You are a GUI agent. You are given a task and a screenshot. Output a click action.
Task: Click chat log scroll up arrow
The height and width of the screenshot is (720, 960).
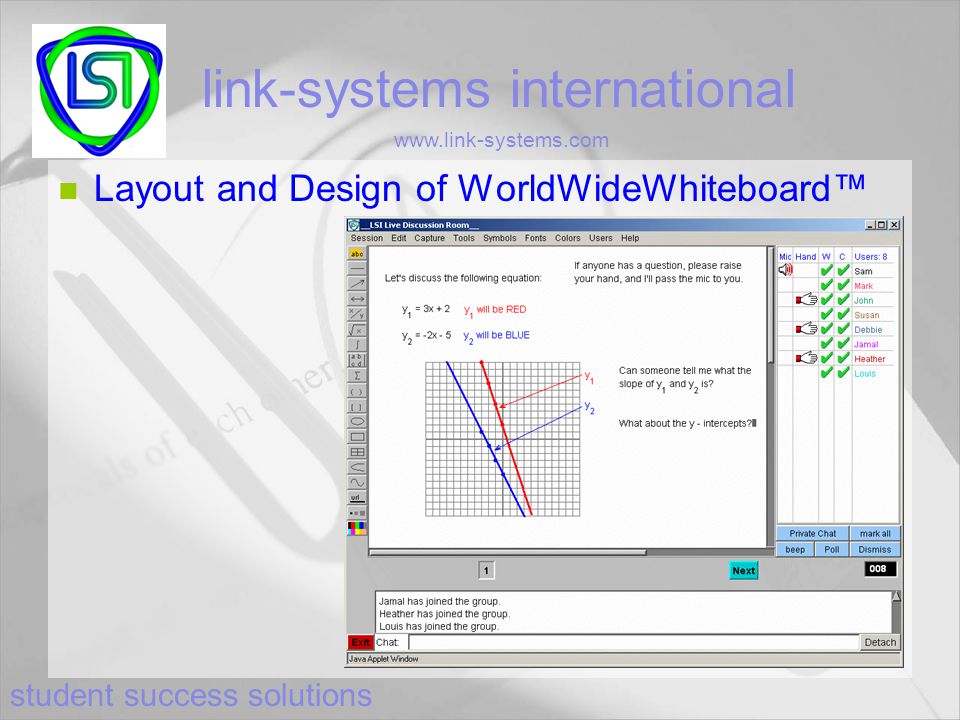[896, 596]
